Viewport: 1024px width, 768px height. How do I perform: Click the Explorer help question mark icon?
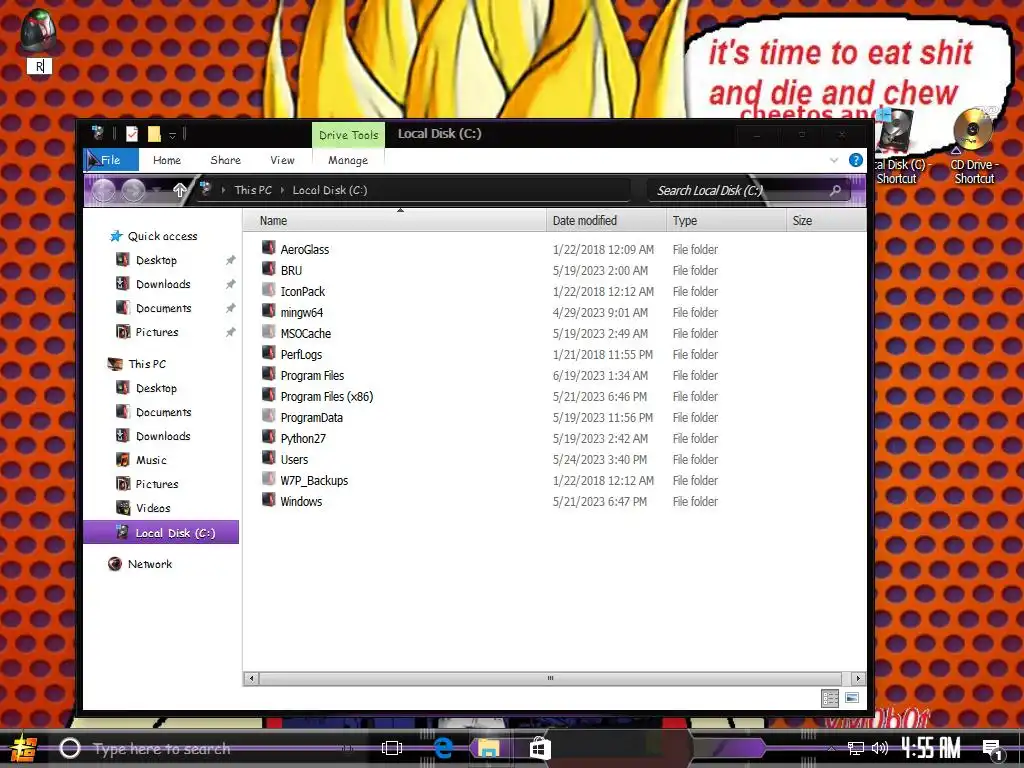(x=856, y=160)
